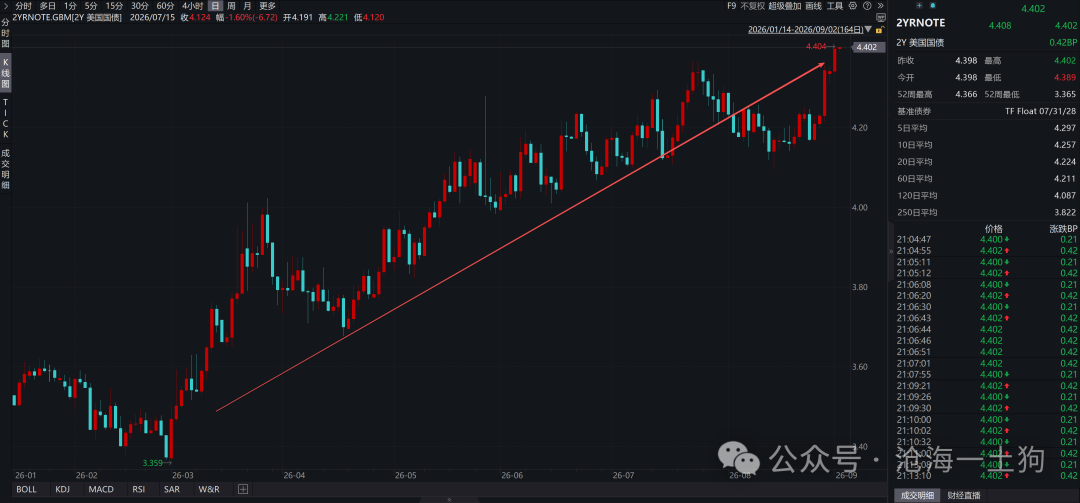Click the monitor display icon below toolbar

click(880, 17)
